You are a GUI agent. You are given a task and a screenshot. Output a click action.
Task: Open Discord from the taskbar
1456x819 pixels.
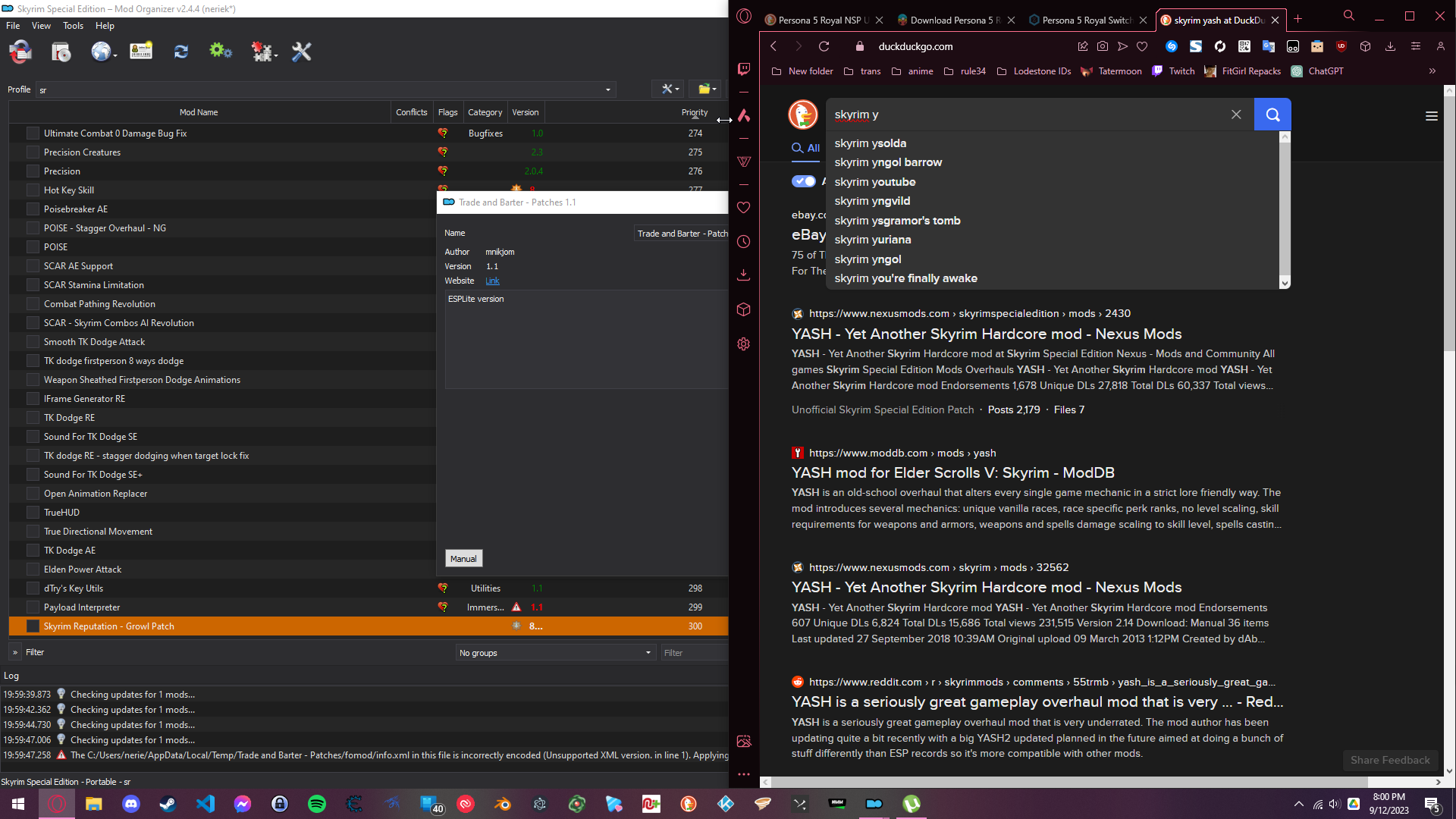(x=131, y=804)
